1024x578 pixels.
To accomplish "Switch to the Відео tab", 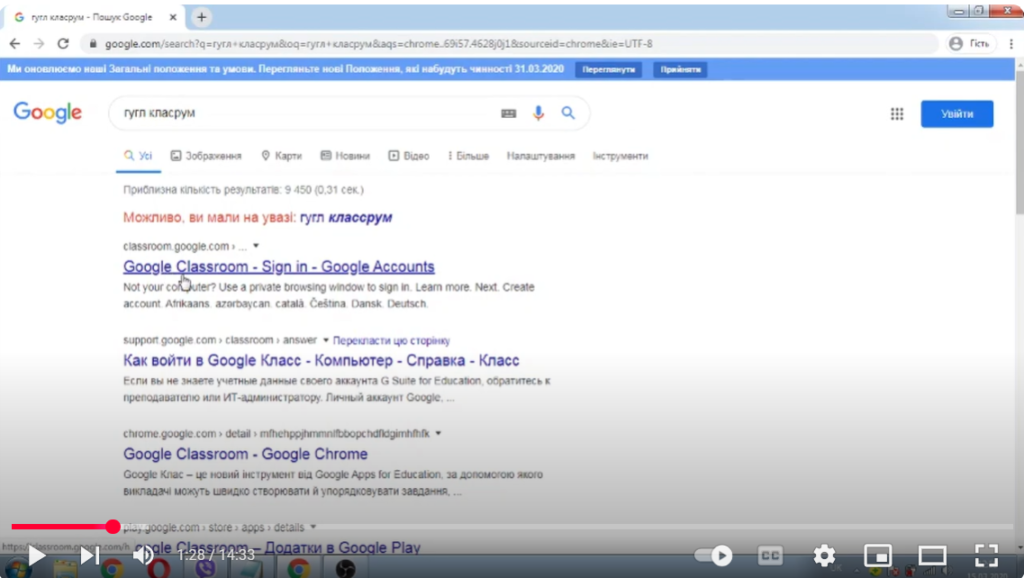I will pyautogui.click(x=408, y=156).
